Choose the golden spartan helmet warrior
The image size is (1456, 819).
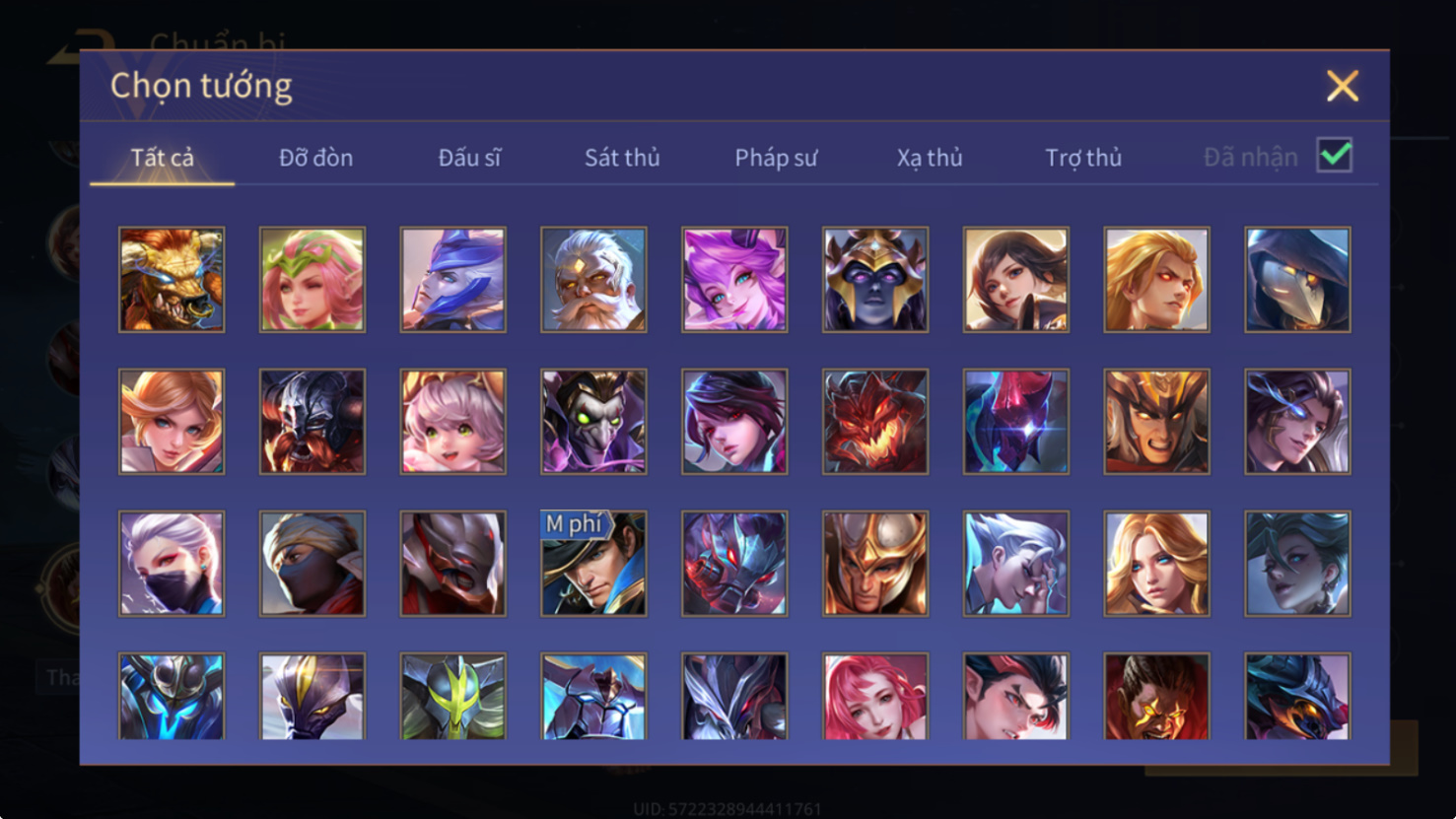click(875, 564)
